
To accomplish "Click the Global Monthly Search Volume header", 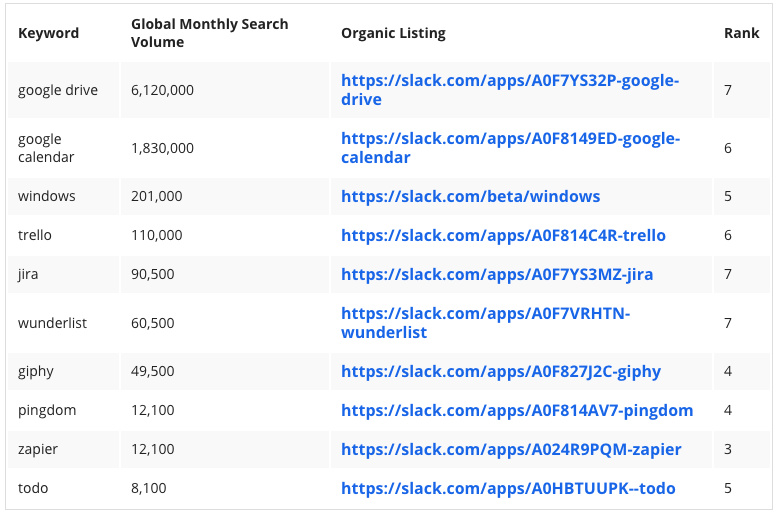I will (209, 33).
